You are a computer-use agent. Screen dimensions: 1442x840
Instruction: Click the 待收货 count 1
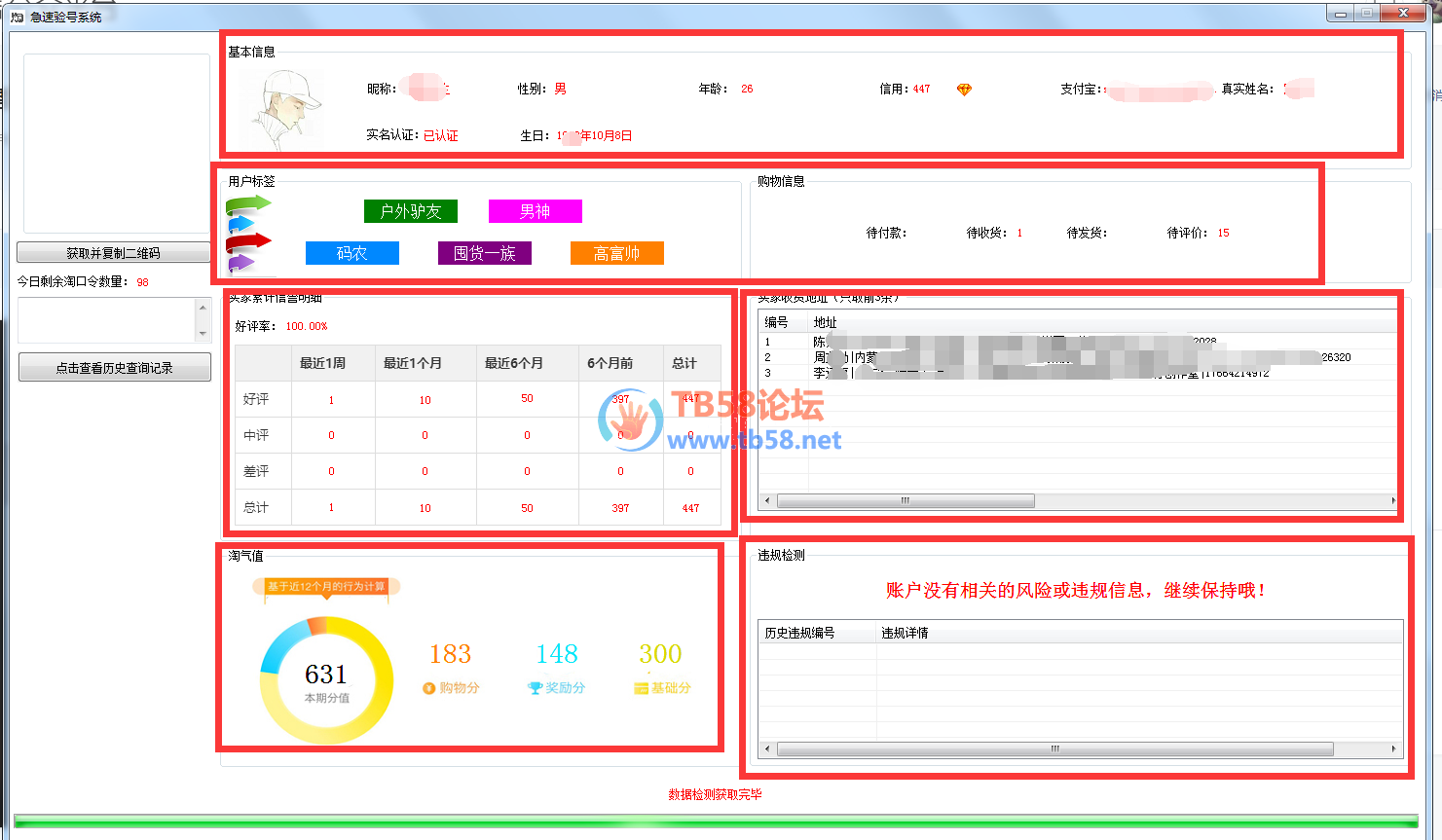pos(1019,234)
